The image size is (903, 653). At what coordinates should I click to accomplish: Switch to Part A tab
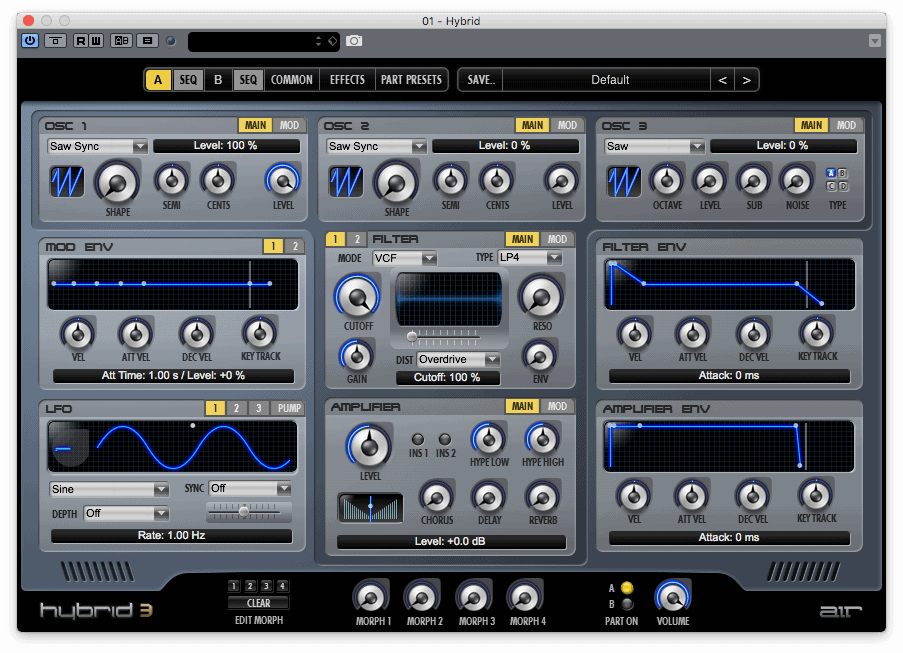[158, 80]
